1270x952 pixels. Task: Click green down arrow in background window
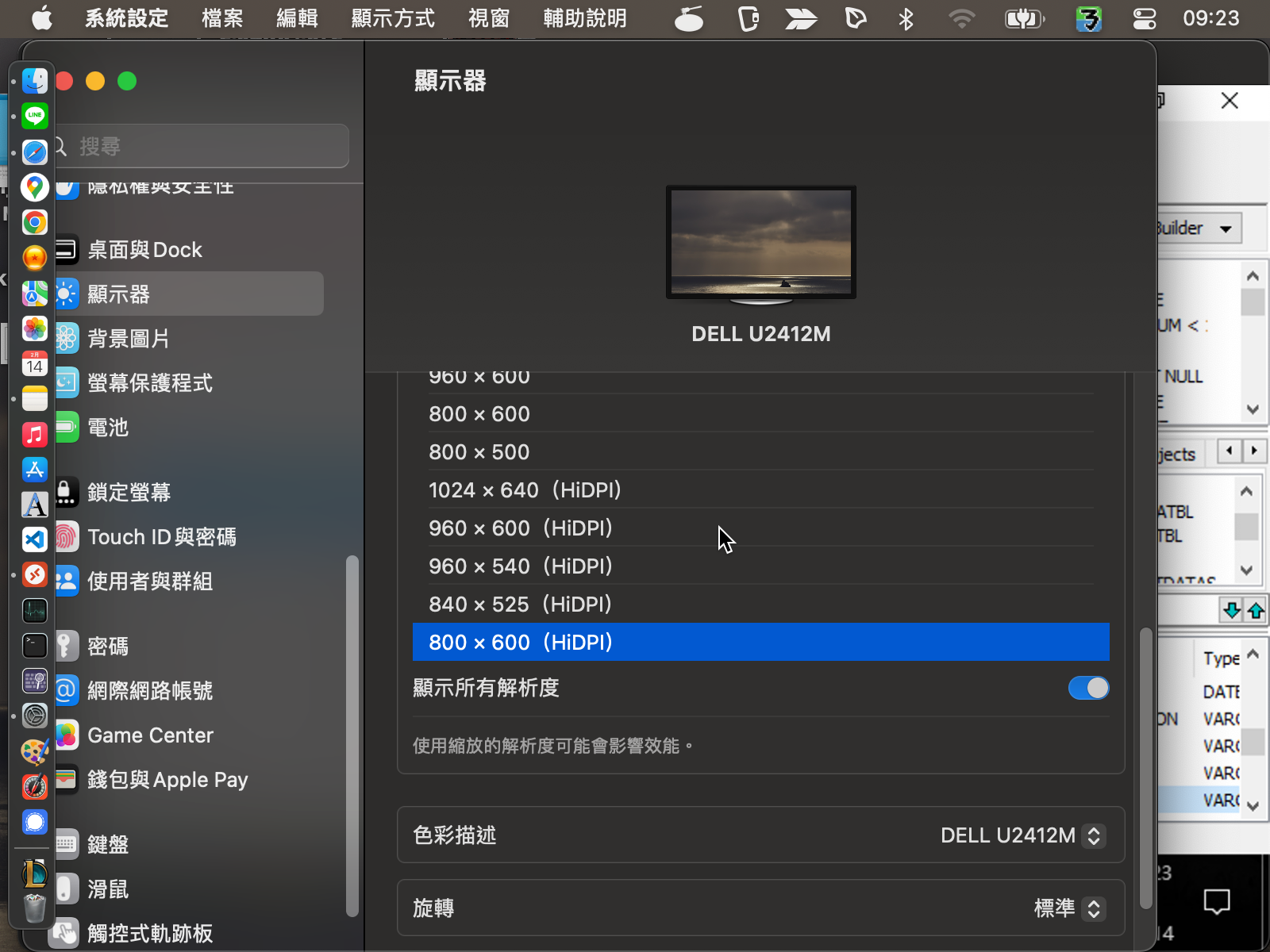coord(1231,610)
